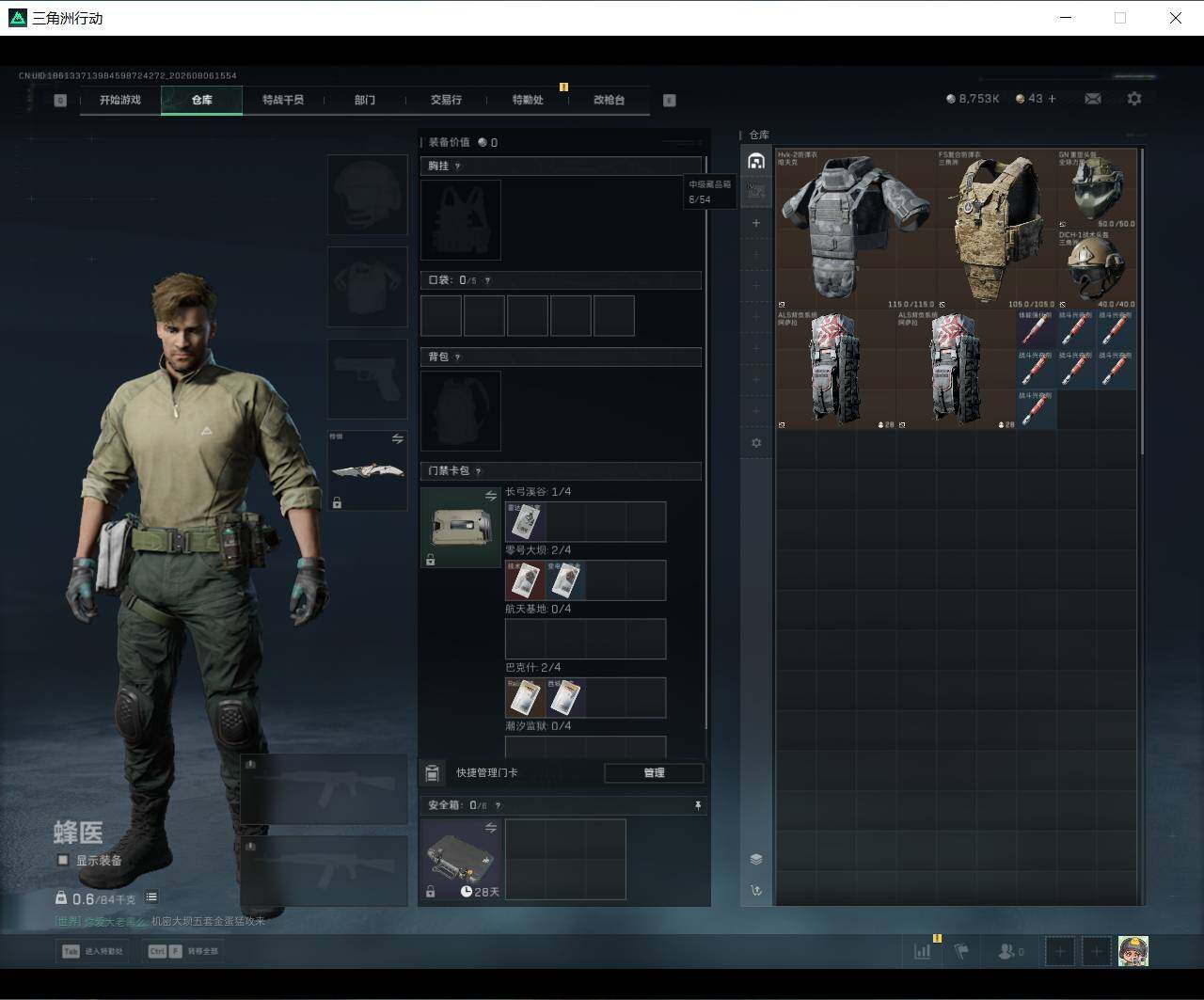Open the 特勤处 tab
This screenshot has width=1204, height=1000.
point(528,100)
